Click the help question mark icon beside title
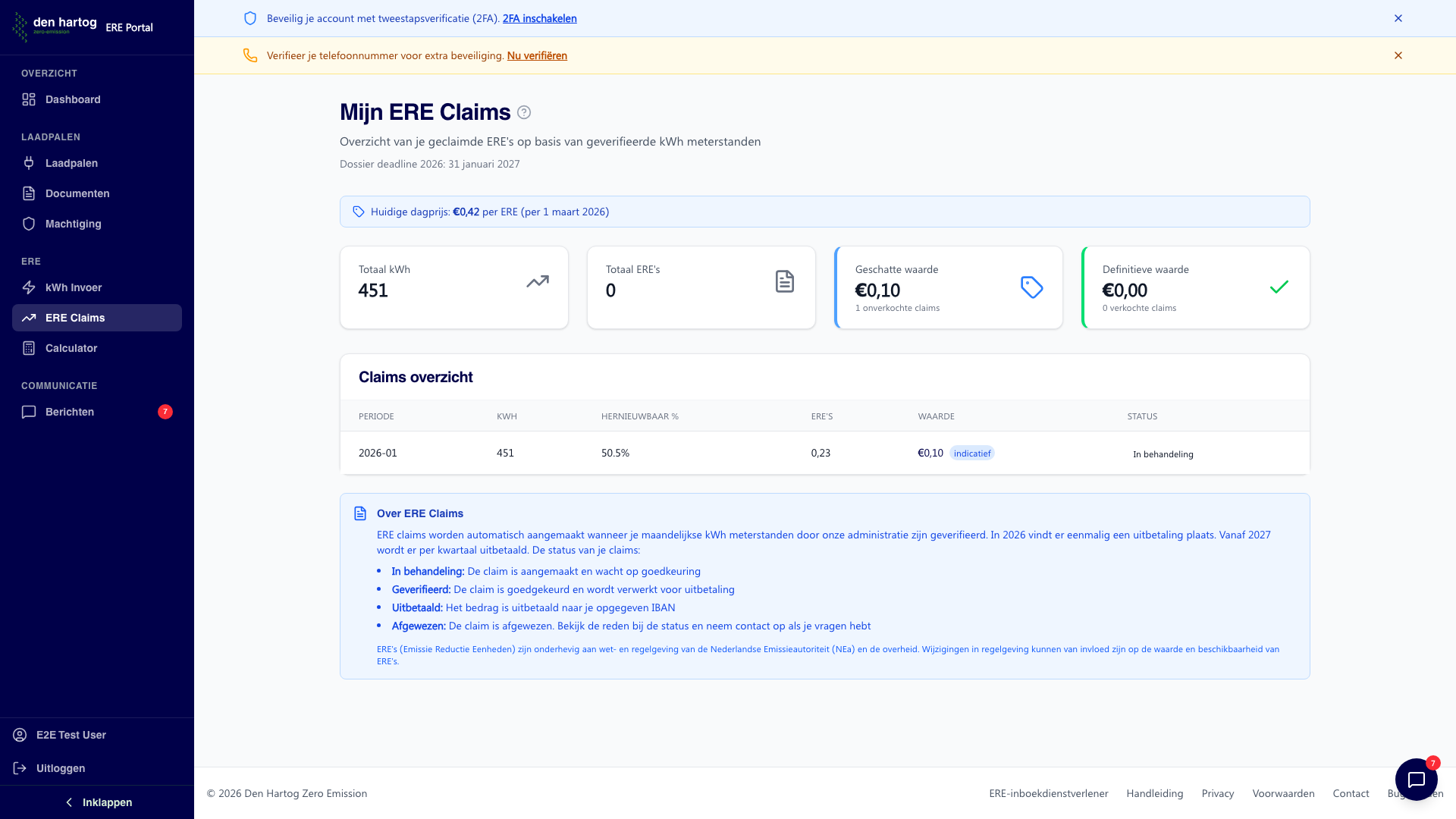The image size is (1456, 819). [x=524, y=112]
